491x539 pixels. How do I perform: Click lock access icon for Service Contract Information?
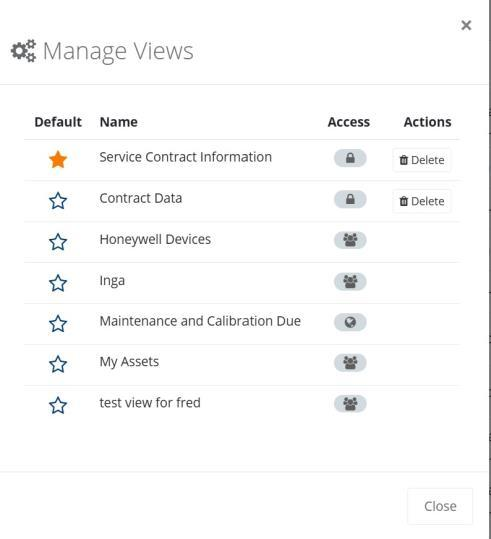(x=350, y=158)
